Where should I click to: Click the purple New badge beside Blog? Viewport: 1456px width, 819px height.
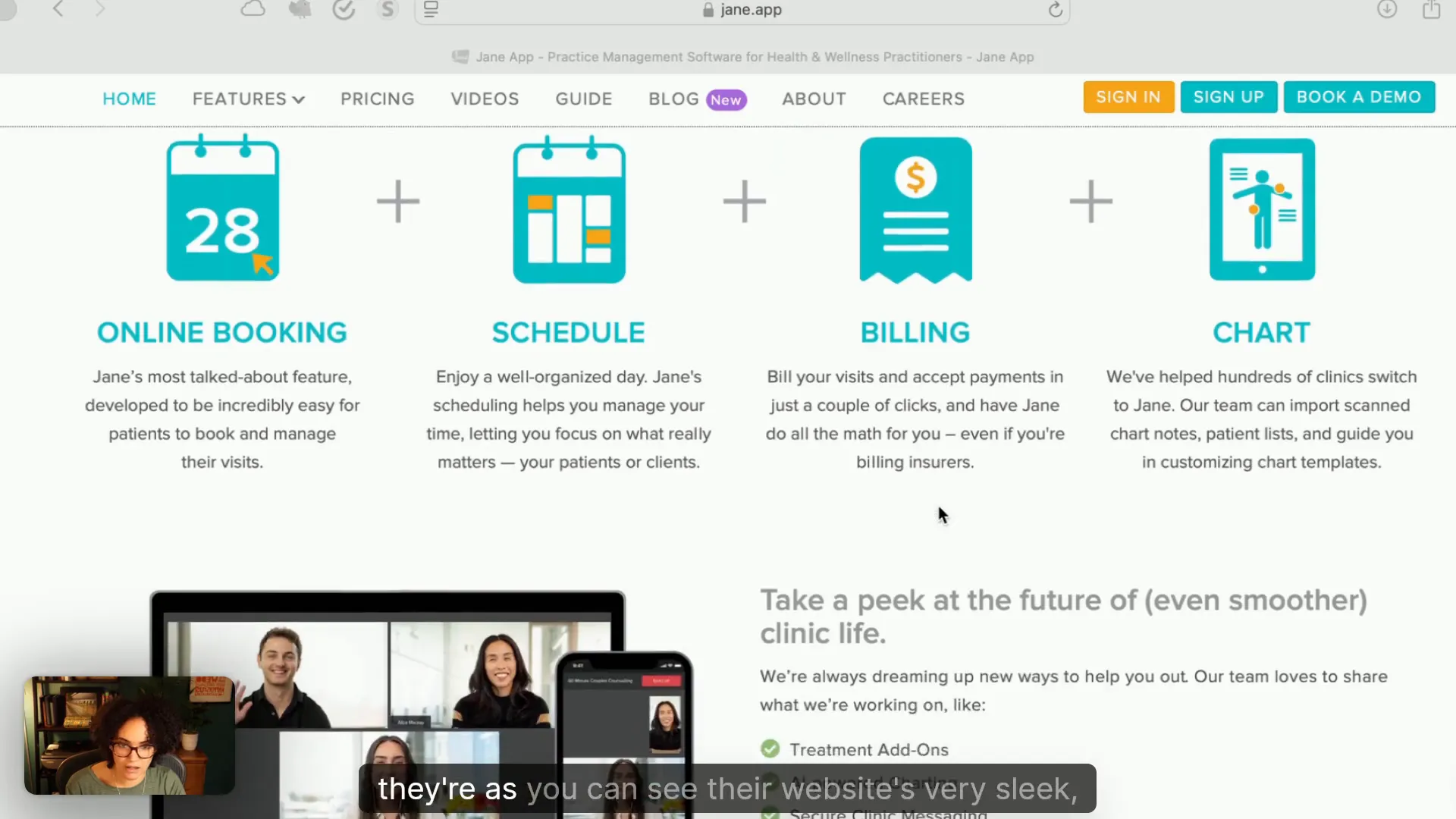click(x=726, y=100)
